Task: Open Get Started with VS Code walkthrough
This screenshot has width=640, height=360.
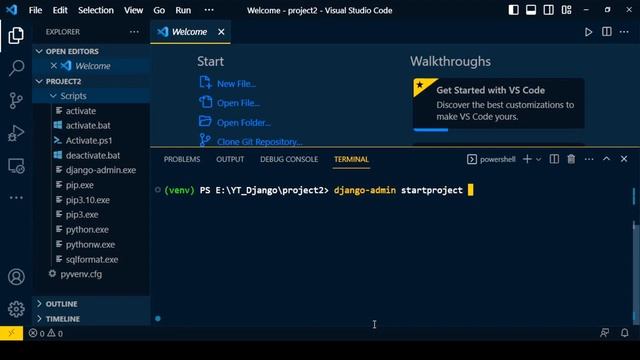Action: pos(498,104)
